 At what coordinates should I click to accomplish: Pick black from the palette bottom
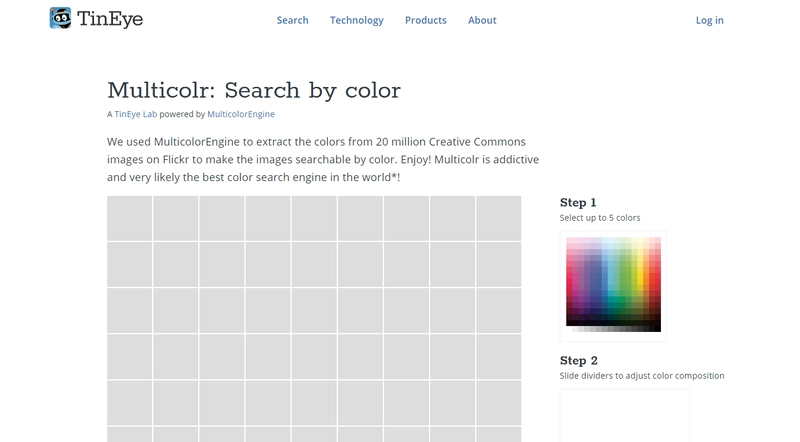pos(658,329)
